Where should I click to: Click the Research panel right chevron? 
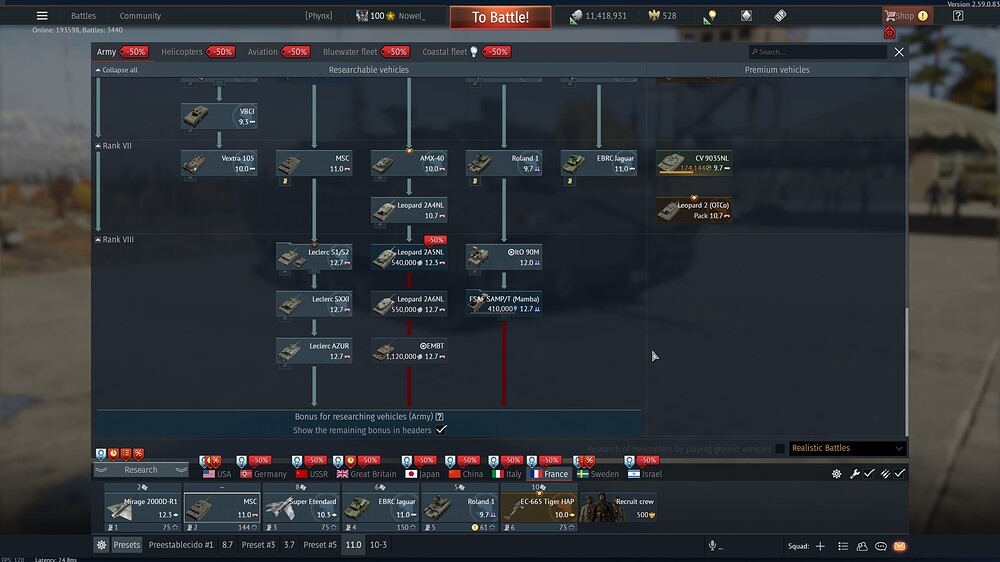pyautogui.click(x=181, y=470)
